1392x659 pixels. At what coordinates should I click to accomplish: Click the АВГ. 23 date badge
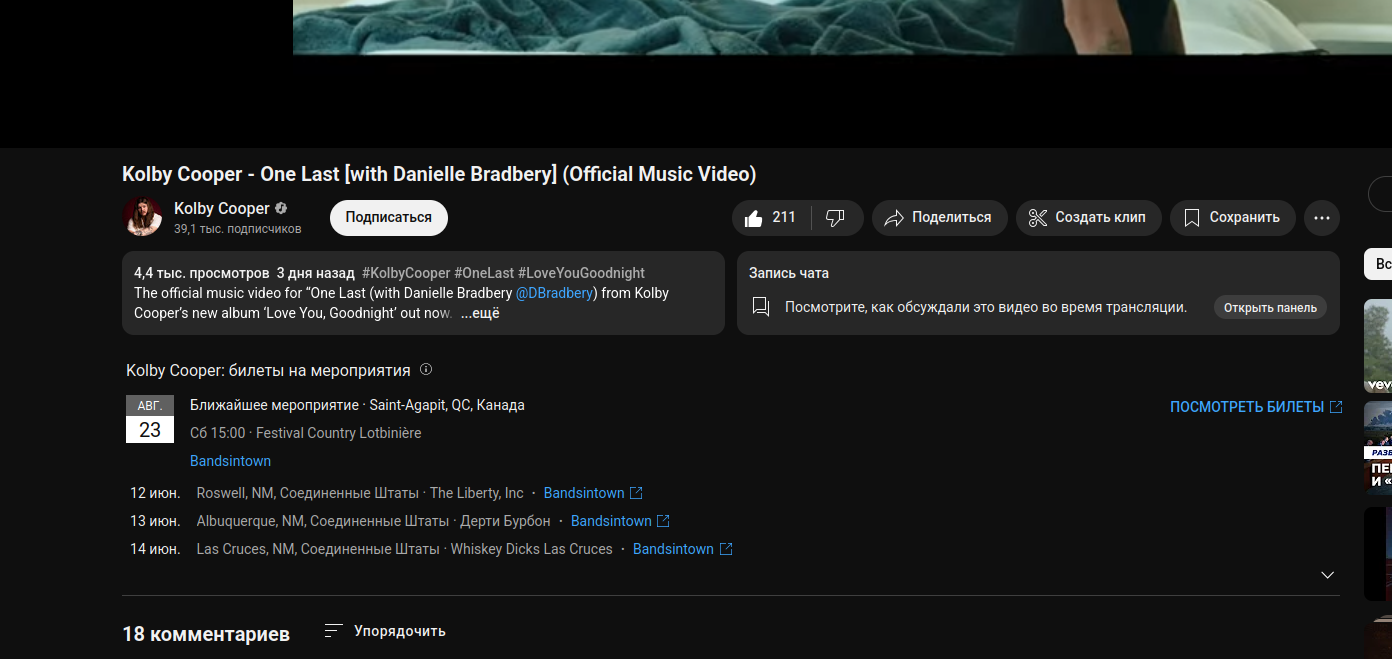(x=150, y=419)
